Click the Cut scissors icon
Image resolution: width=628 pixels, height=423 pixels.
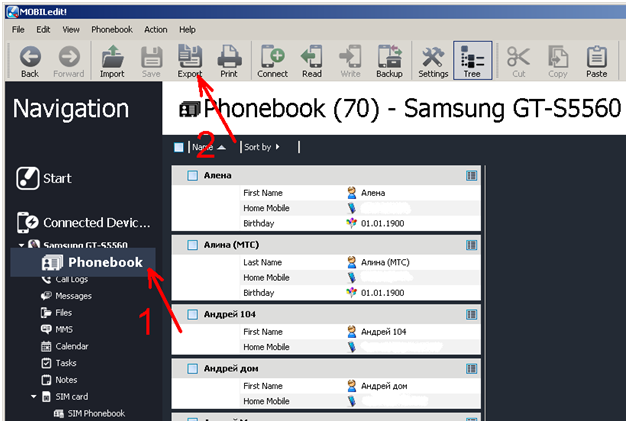point(519,61)
